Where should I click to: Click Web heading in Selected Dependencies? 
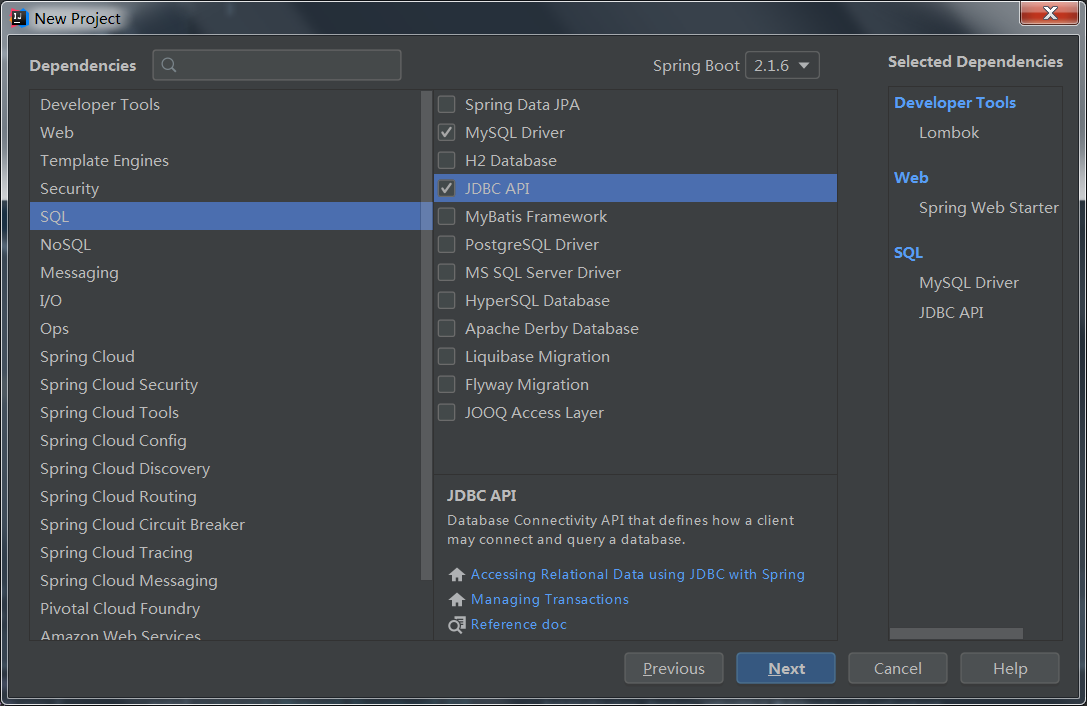pos(911,178)
